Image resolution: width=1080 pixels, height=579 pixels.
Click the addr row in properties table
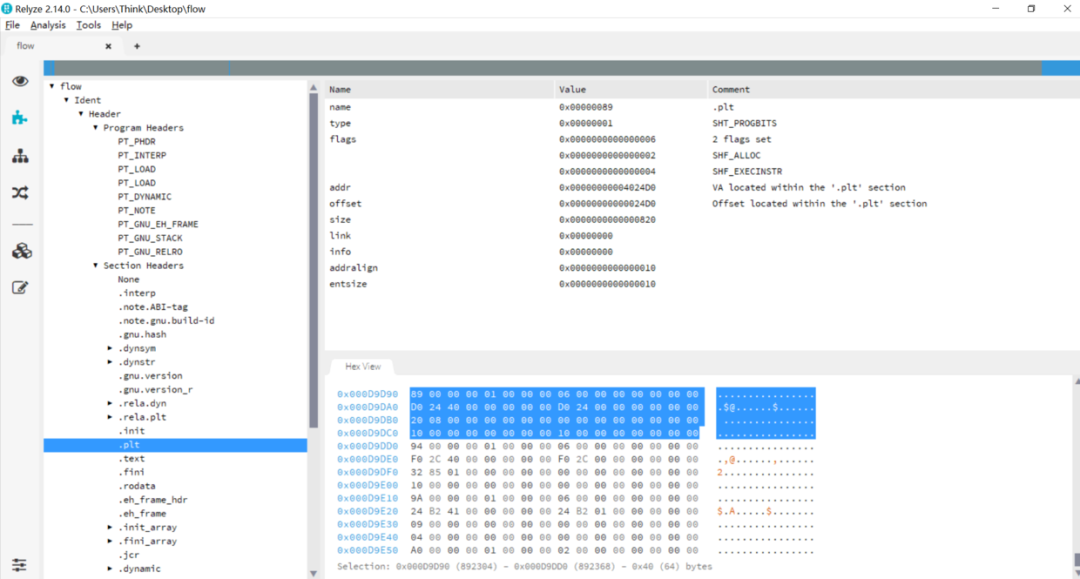coord(340,187)
